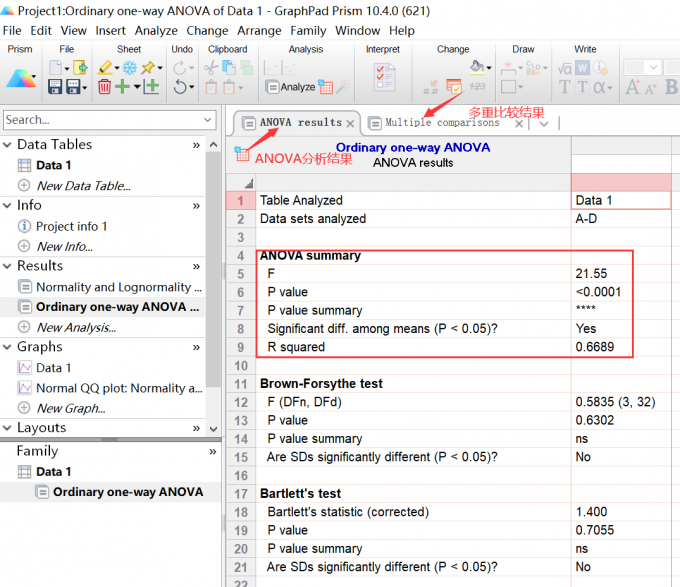This screenshot has width=680, height=587.
Task: Save the project with floppy disk icon
Action: 55,87
